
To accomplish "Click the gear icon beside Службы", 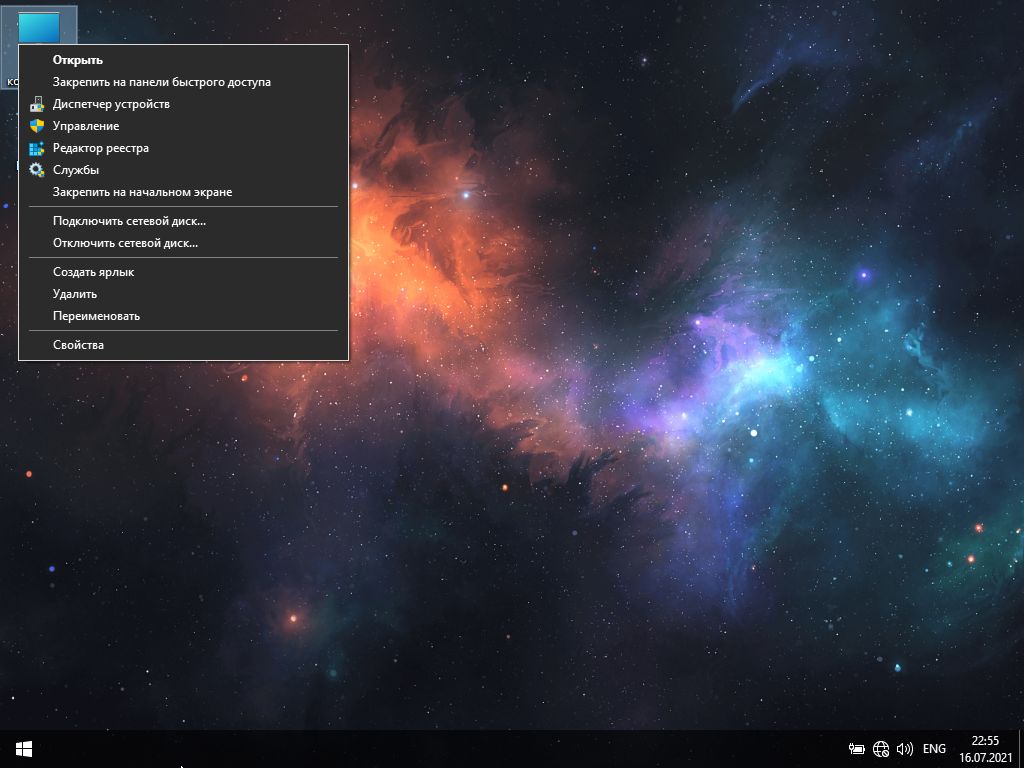I will pos(37,170).
